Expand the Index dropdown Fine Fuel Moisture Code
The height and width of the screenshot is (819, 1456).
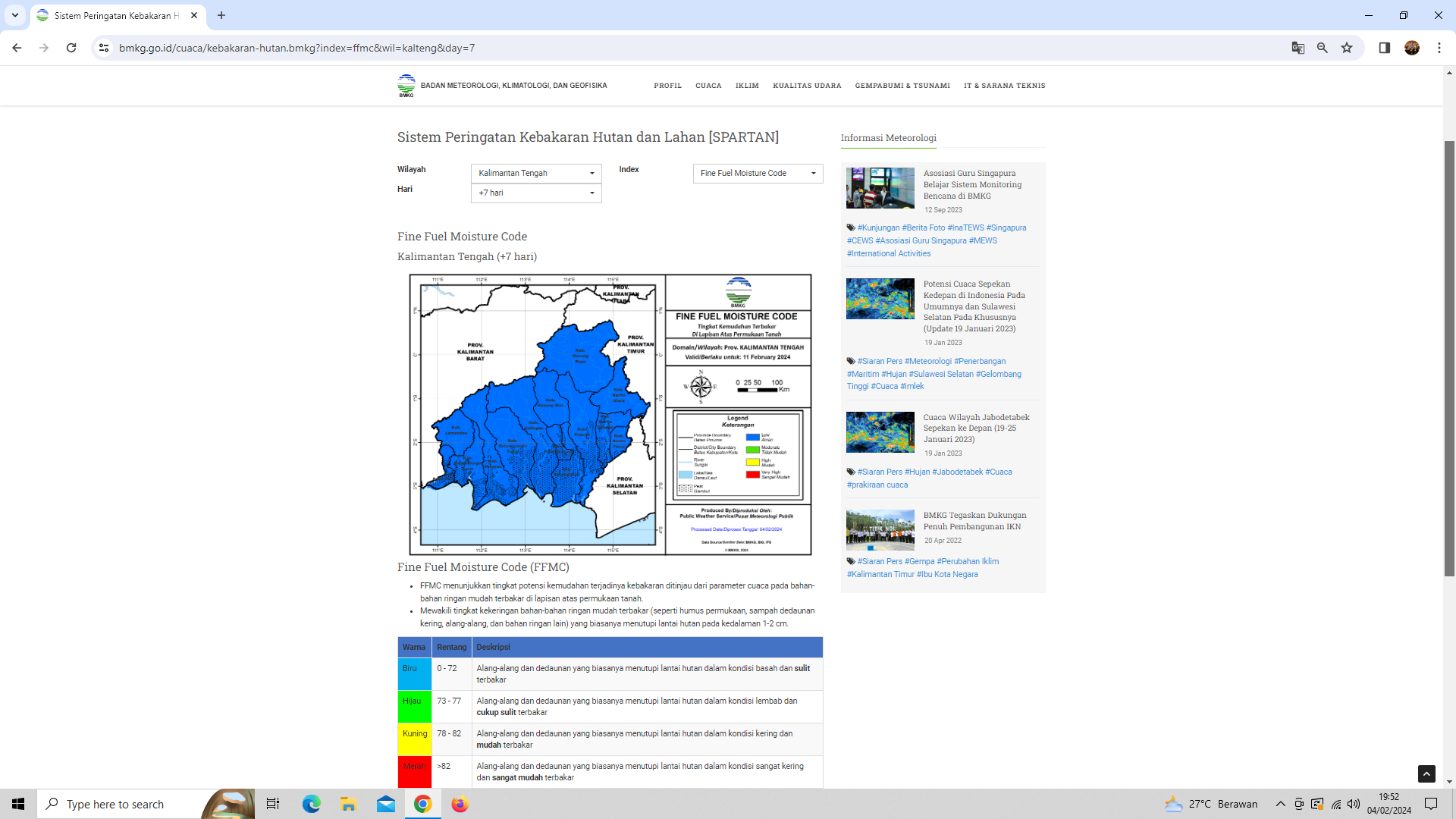click(x=758, y=174)
